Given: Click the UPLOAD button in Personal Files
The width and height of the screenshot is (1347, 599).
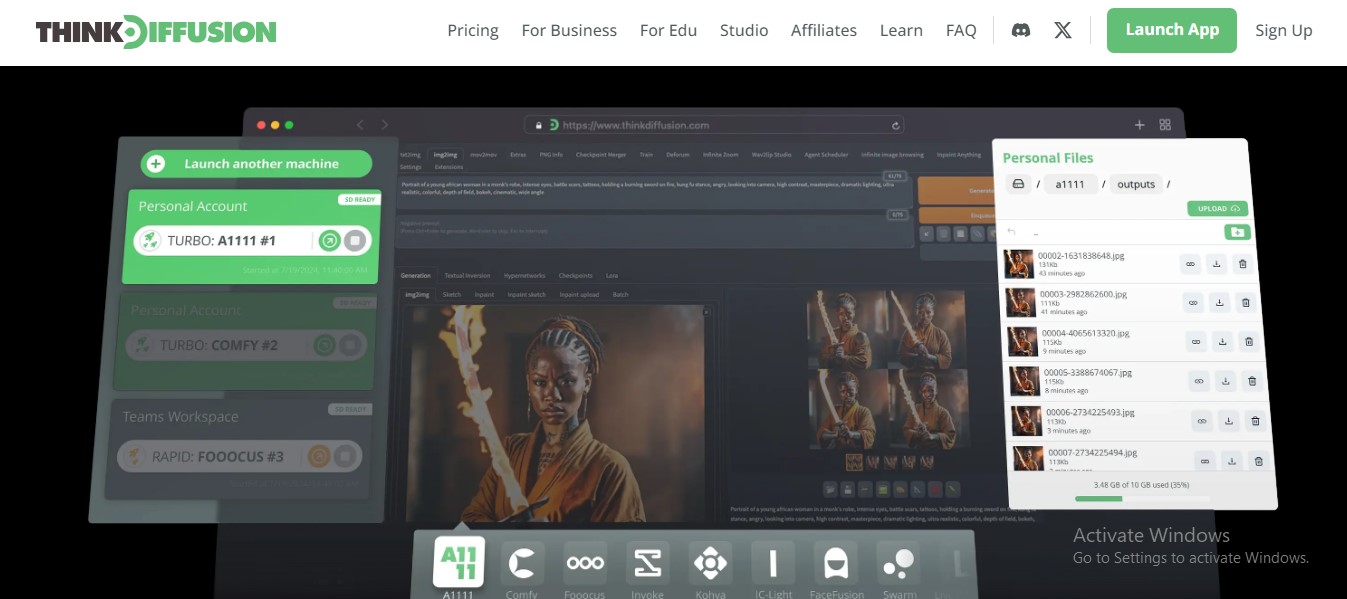Looking at the screenshot, I should (1218, 208).
